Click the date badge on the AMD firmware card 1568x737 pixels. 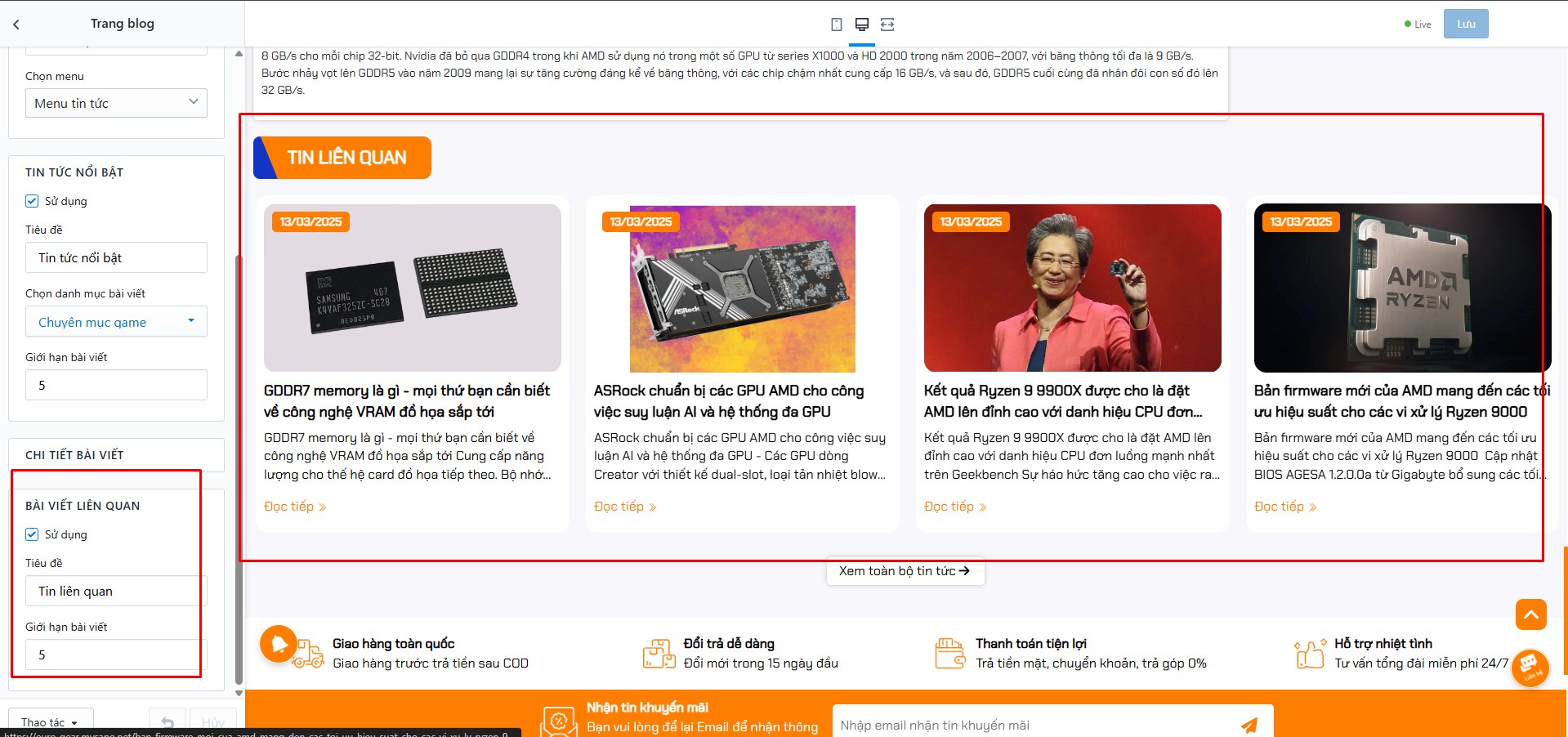(1302, 221)
